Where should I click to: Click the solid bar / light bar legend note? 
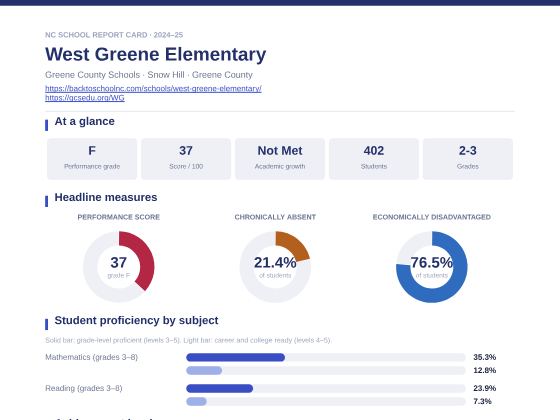(188, 340)
